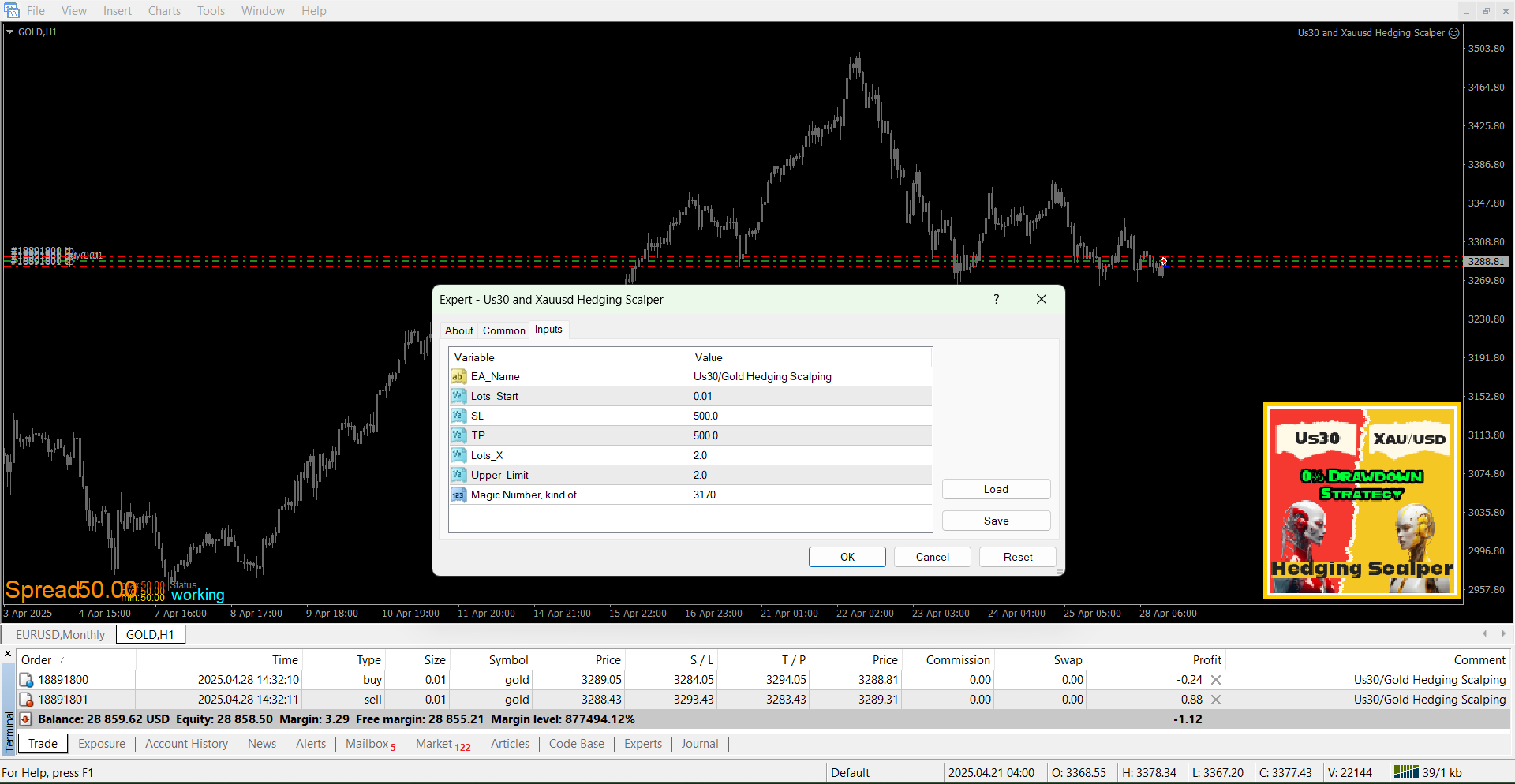Open the GOLD,H1 chart dropdown triangle
This screenshot has width=1515, height=784.
click(10, 32)
